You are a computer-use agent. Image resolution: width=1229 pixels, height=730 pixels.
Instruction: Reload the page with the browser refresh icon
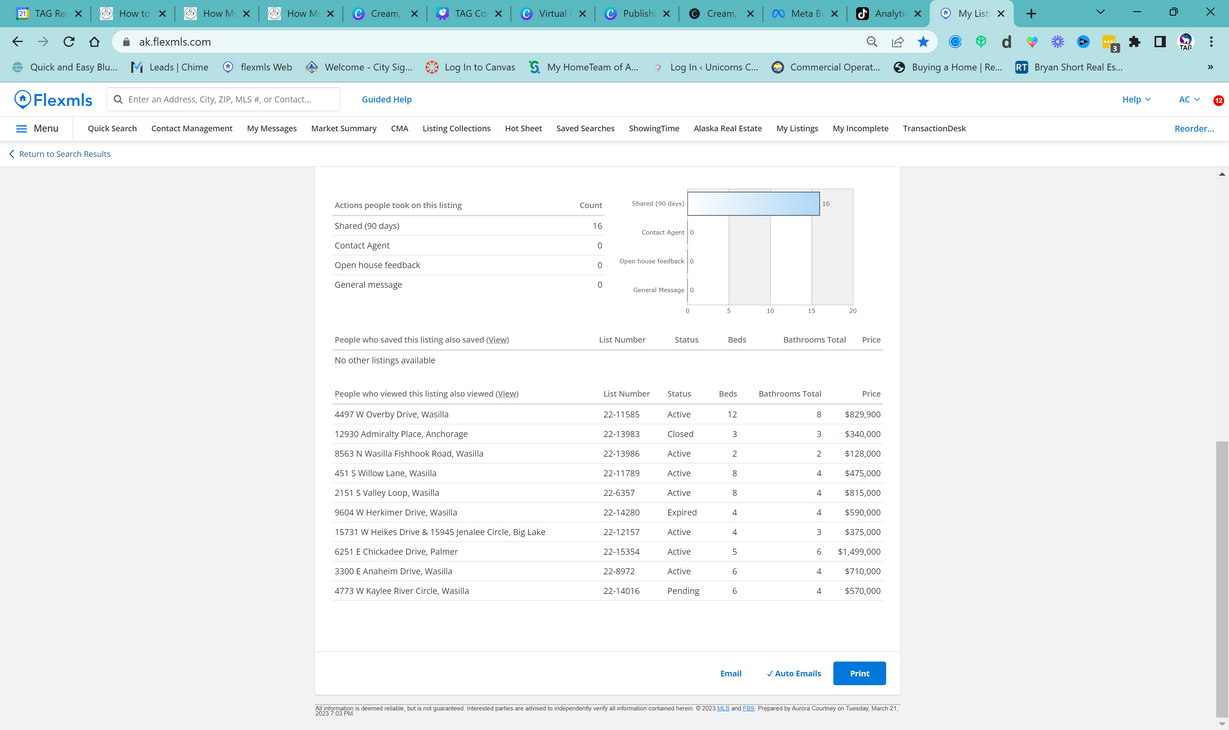point(69,42)
